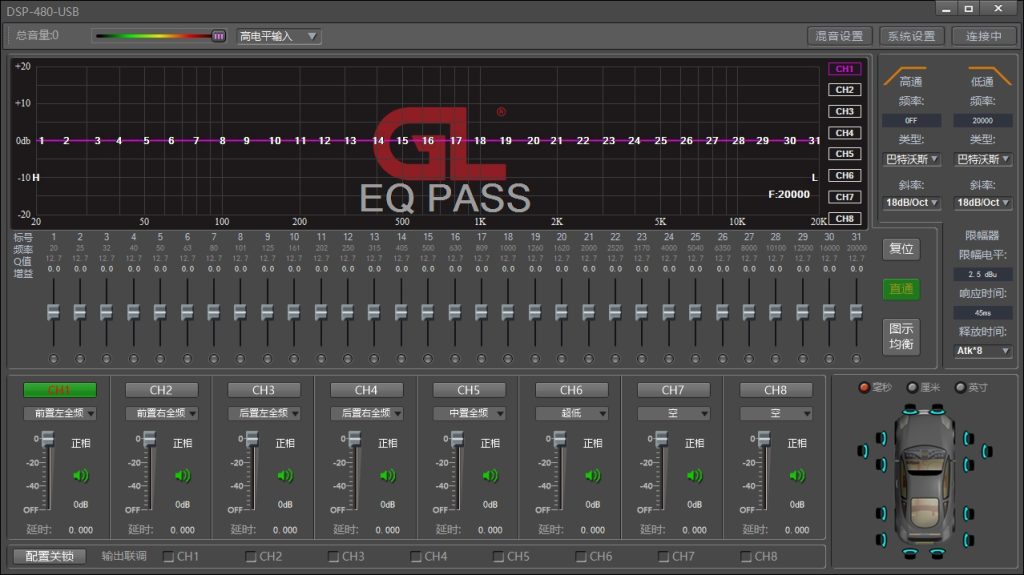This screenshot has height=575, width=1024.
Task: Mute CH2 using its green speaker icon
Action: 182,476
